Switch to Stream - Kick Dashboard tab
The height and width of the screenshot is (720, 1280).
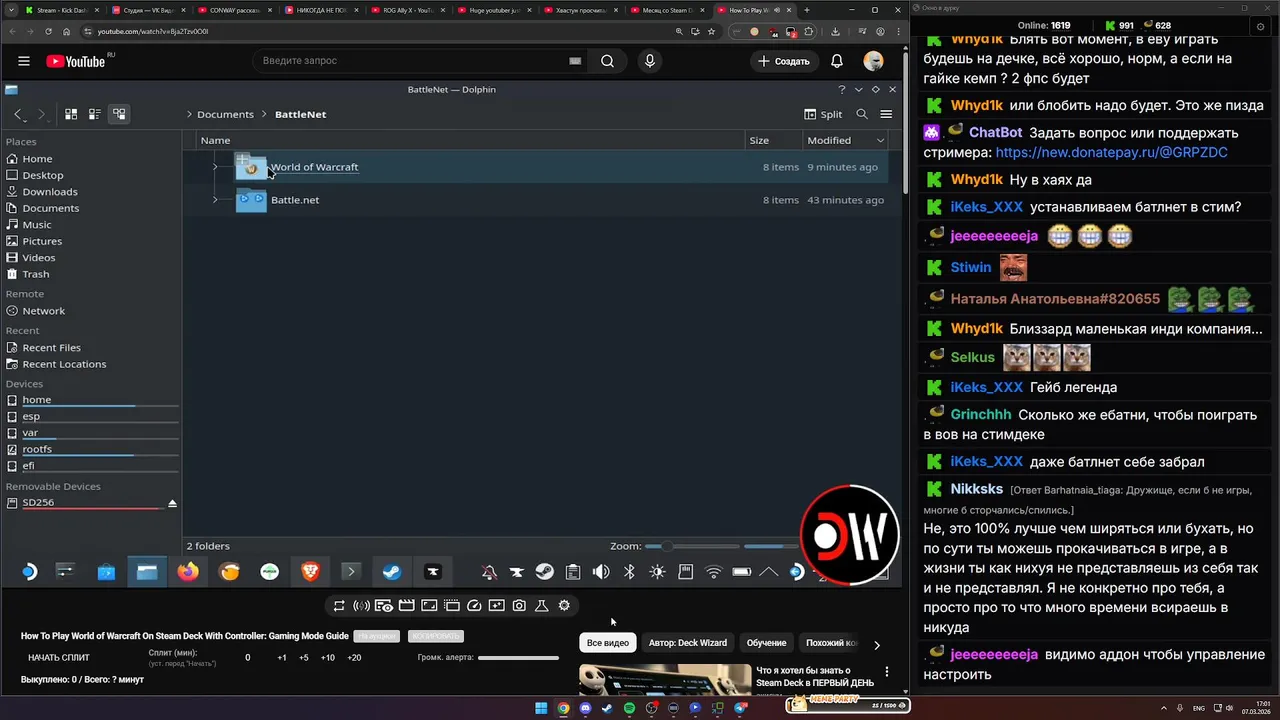click(62, 10)
